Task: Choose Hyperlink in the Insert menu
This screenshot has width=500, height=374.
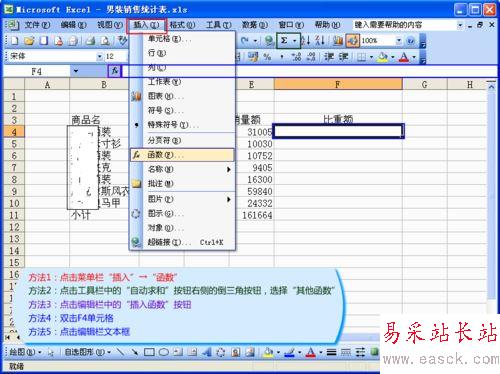Action: tap(182, 242)
